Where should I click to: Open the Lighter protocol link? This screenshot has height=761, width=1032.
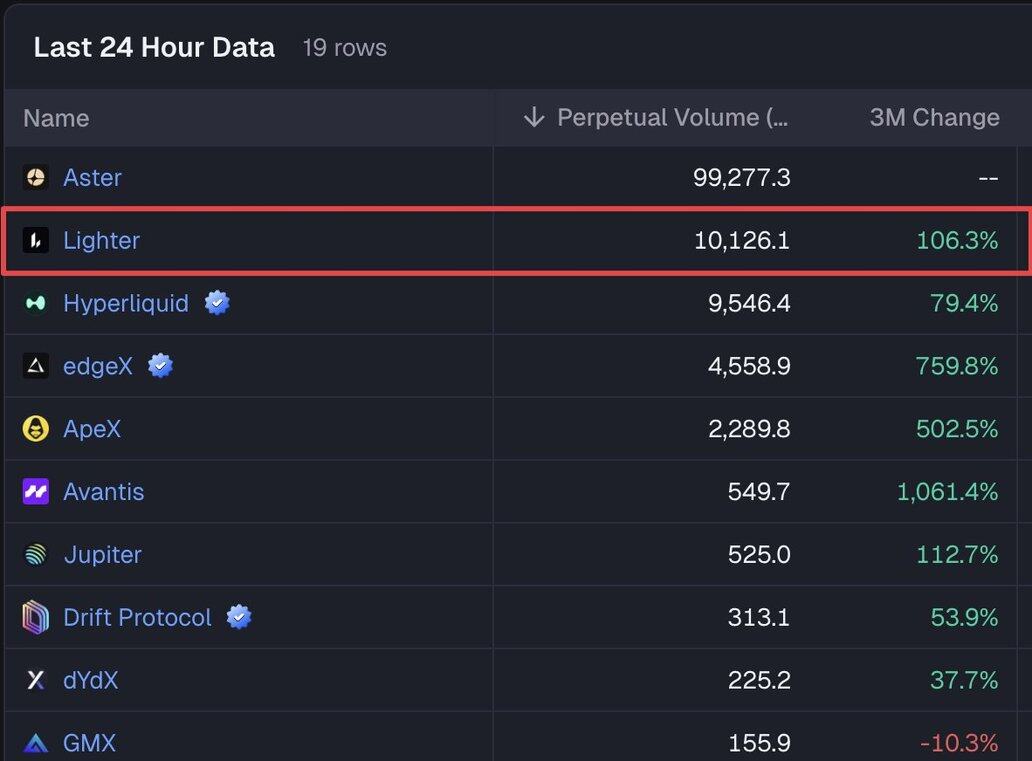point(101,241)
